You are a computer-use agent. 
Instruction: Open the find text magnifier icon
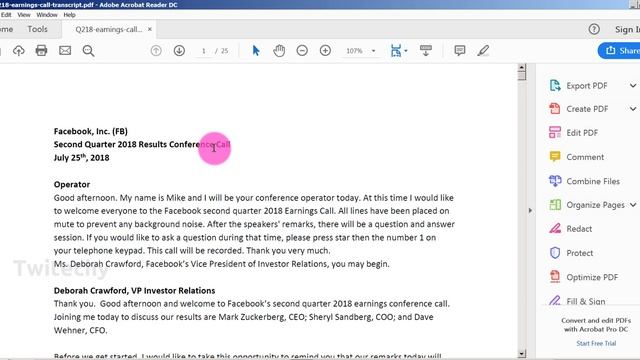pyautogui.click(x=88, y=51)
